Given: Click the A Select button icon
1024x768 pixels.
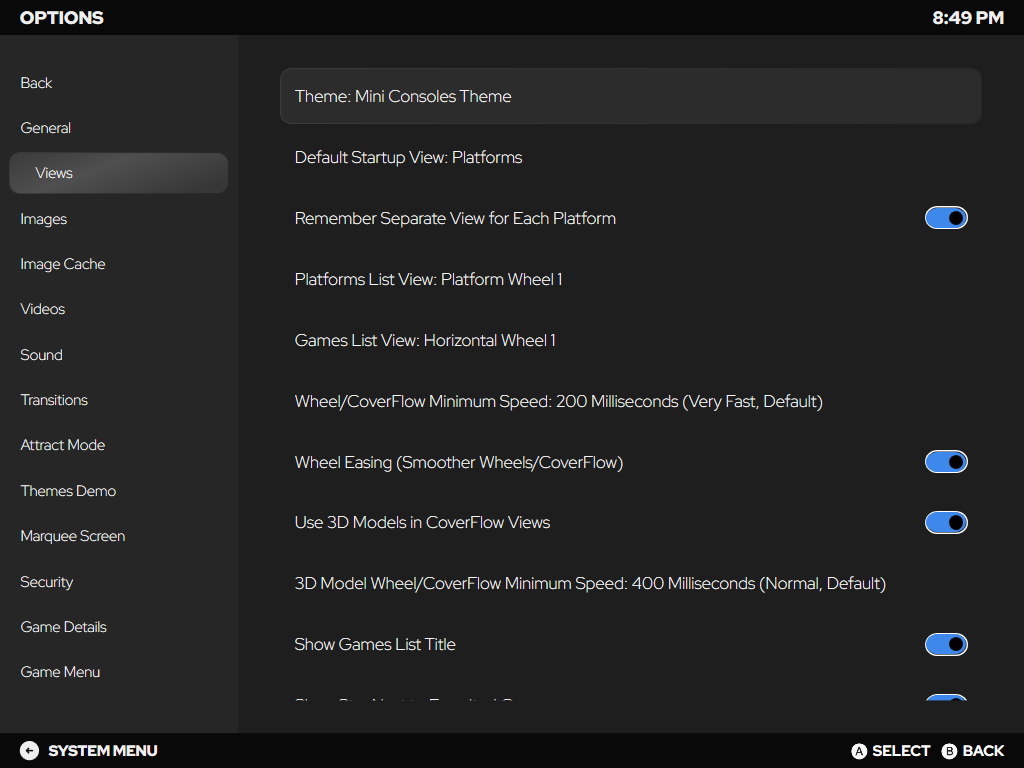Looking at the screenshot, I should 859,751.
